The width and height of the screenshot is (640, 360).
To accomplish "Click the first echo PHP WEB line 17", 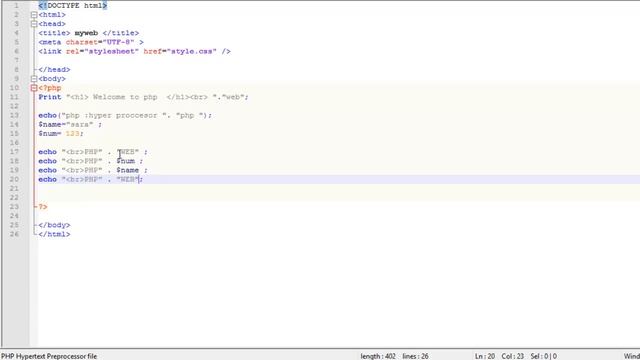I will pyautogui.click(x=93, y=152).
